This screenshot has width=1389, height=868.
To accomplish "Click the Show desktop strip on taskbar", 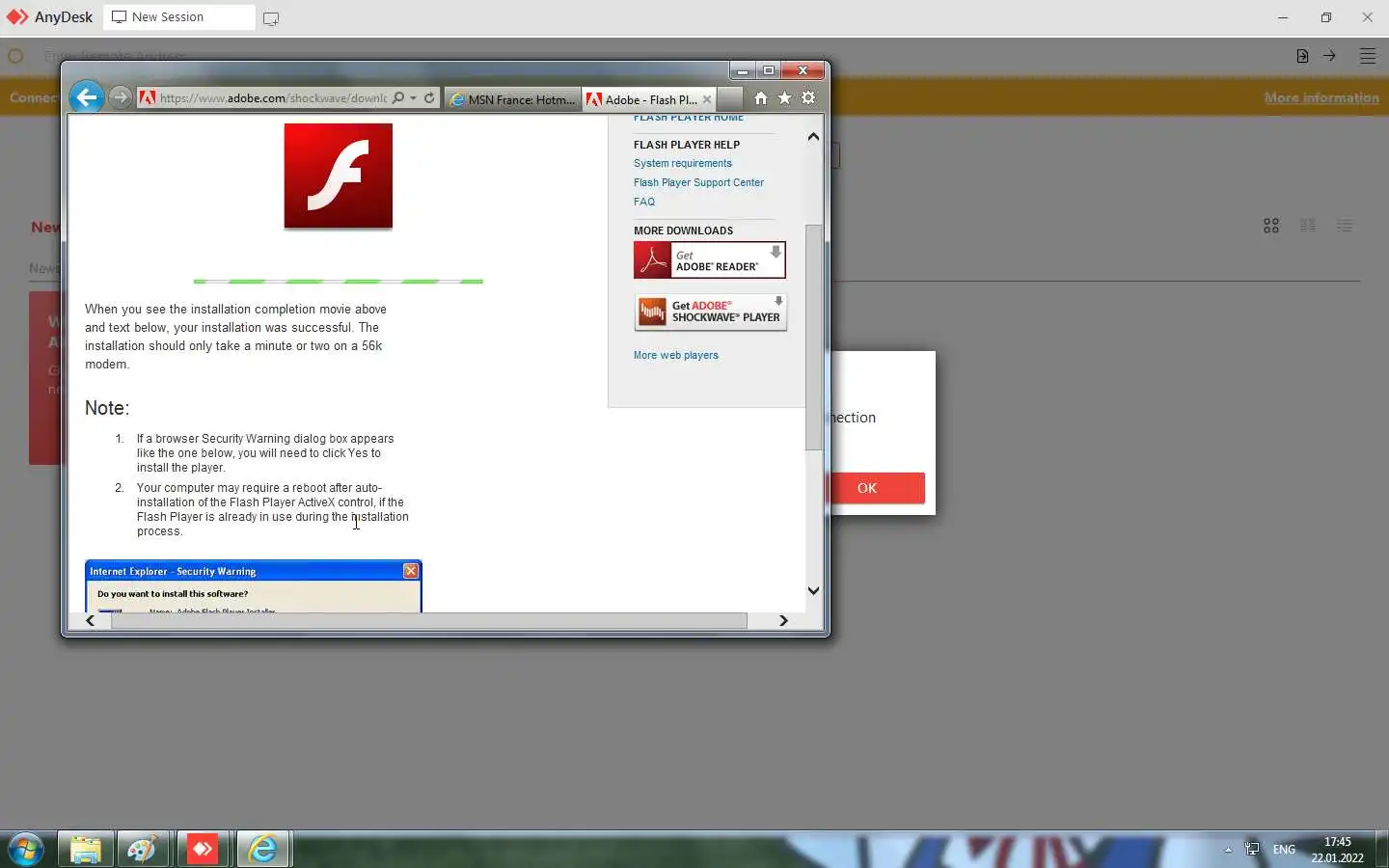I will coord(1381,850).
